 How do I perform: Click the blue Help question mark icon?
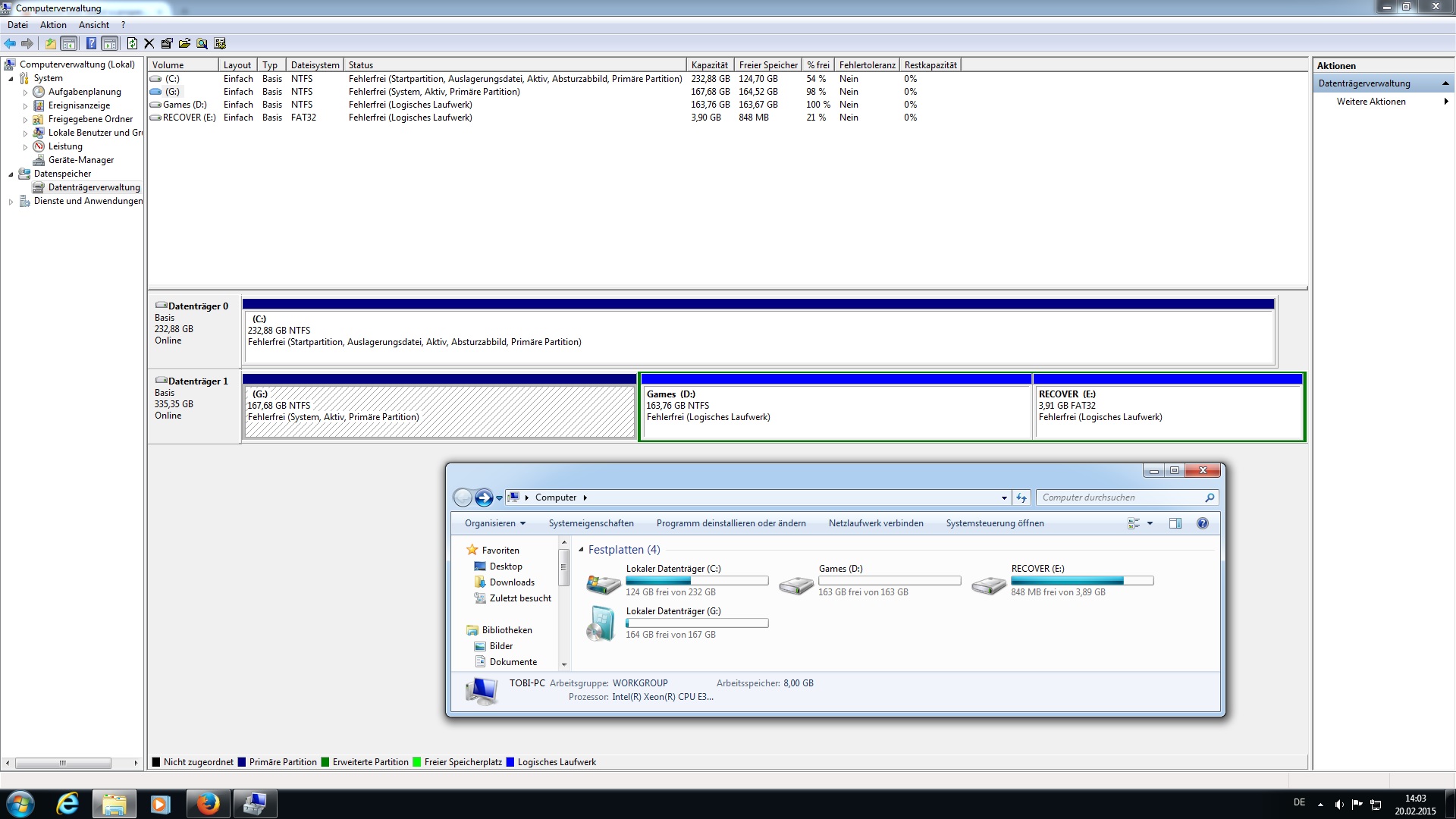[x=91, y=43]
